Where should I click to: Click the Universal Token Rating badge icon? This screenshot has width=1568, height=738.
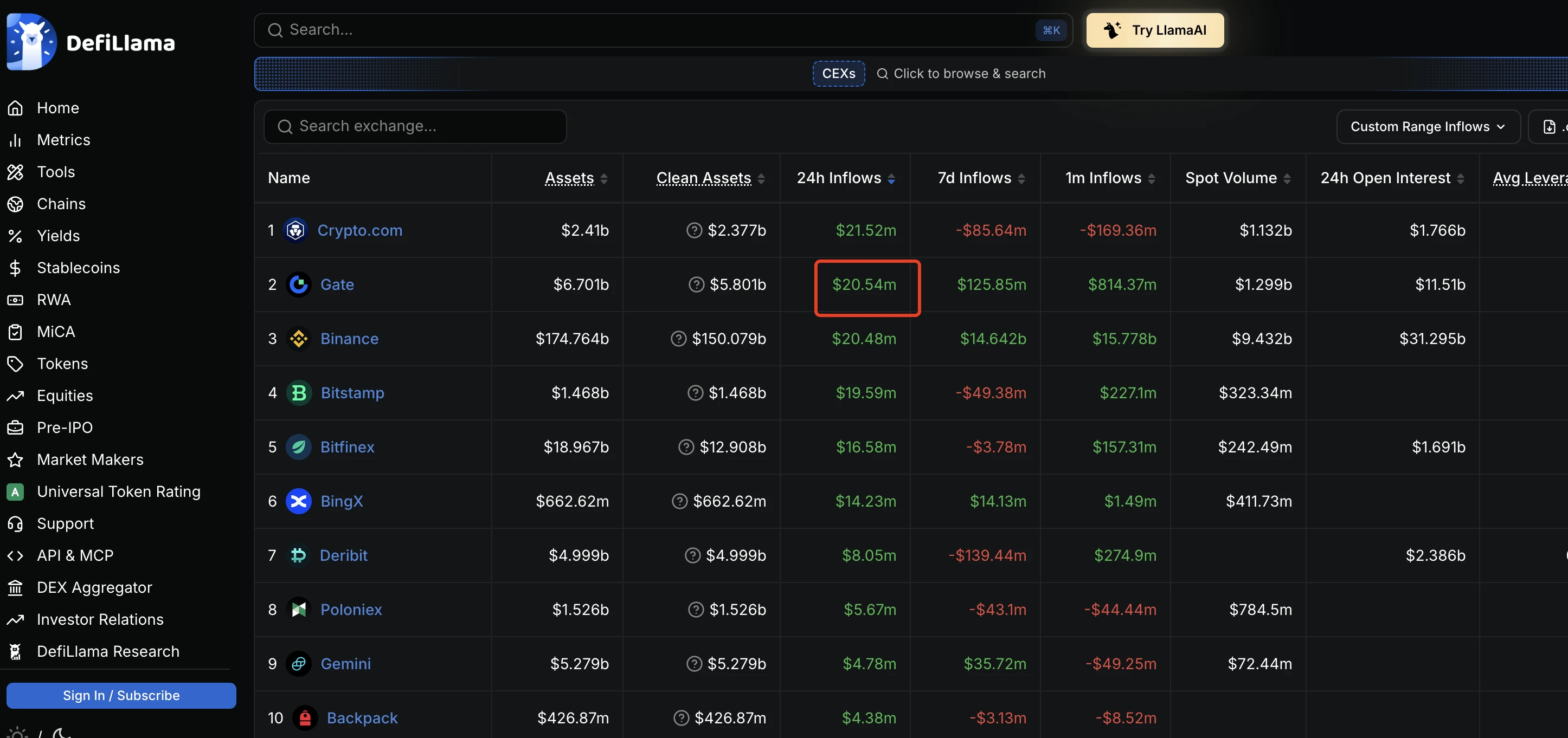click(15, 491)
